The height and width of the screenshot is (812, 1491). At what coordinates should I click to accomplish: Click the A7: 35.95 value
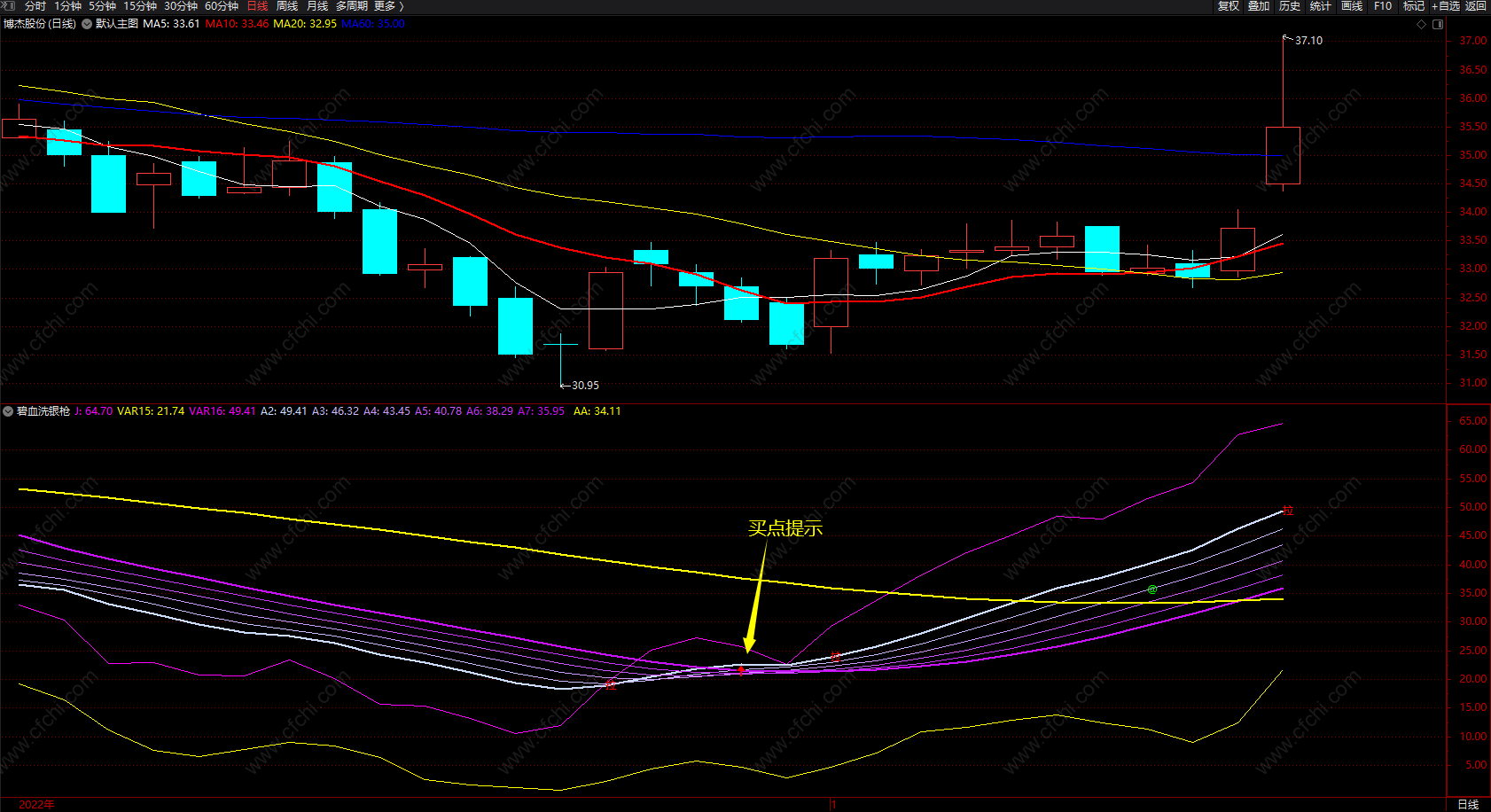click(x=542, y=411)
